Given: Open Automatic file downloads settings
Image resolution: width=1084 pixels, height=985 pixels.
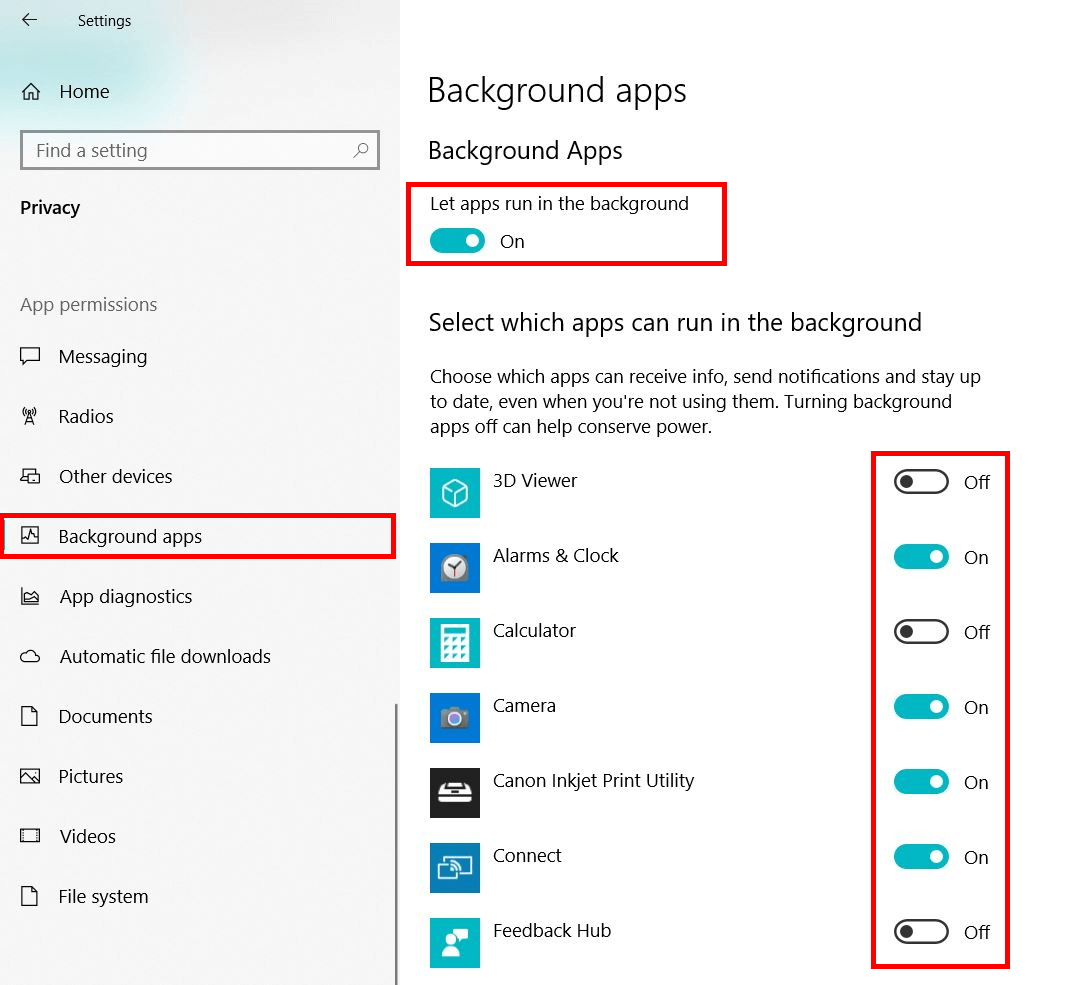Looking at the screenshot, I should coord(199,656).
